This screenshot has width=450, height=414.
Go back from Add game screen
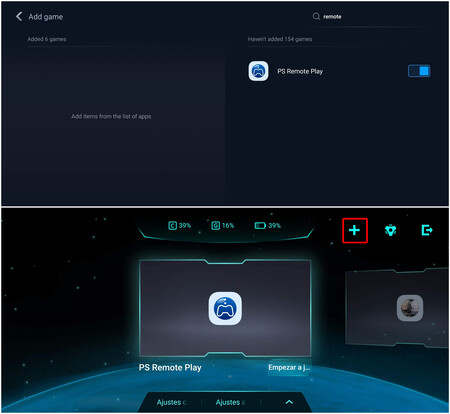click(19, 16)
